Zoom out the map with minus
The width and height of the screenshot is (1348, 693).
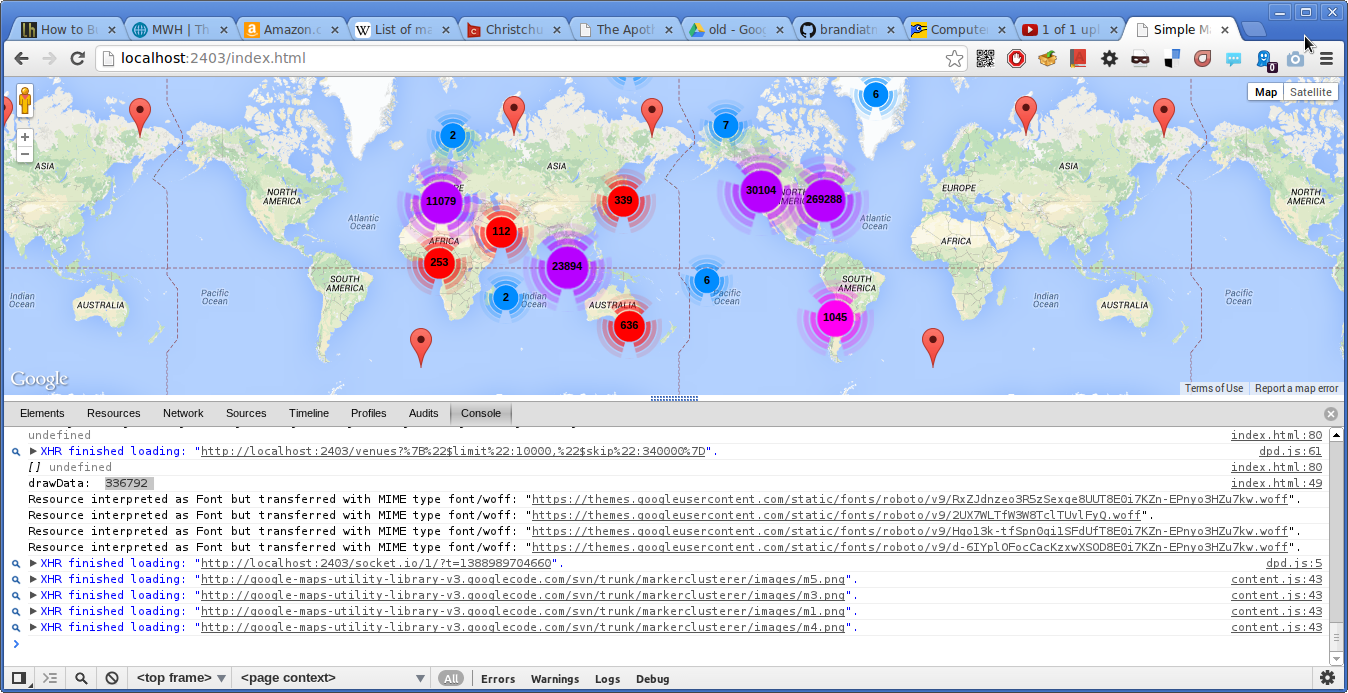[25, 154]
